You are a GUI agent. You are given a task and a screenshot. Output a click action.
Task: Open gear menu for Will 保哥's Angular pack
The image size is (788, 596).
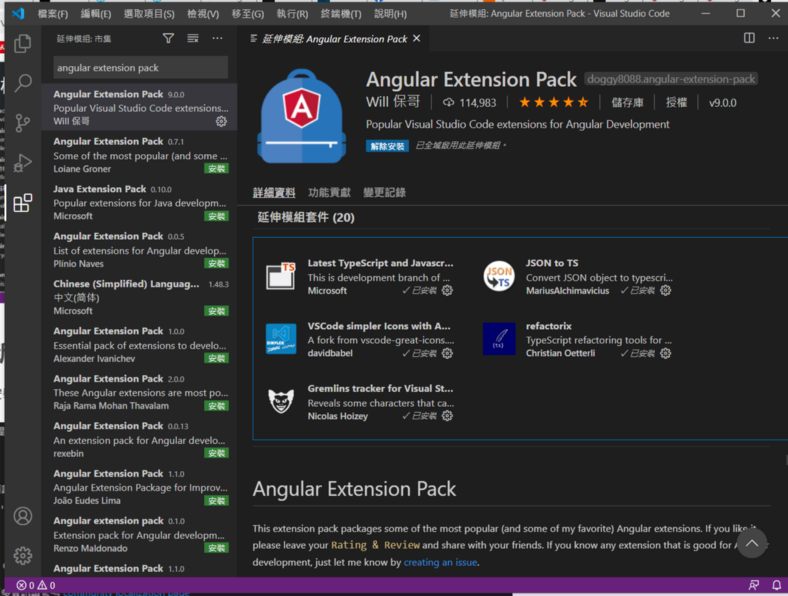[221, 122]
